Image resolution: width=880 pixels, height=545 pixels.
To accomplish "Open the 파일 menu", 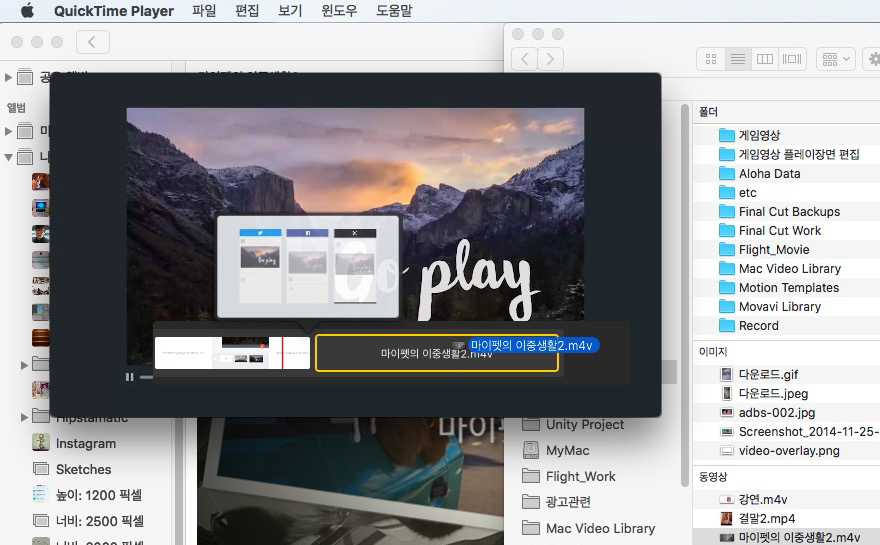I will [204, 11].
